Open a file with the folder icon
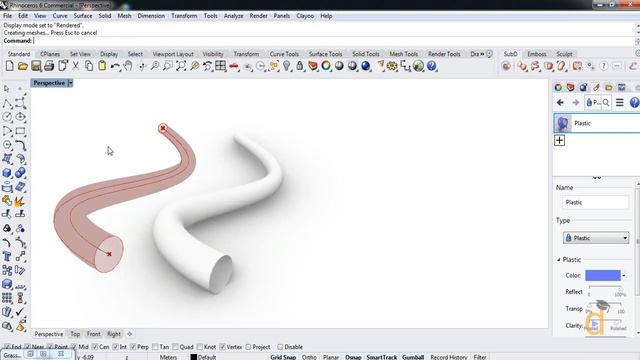The height and width of the screenshot is (360, 640). click(23, 66)
